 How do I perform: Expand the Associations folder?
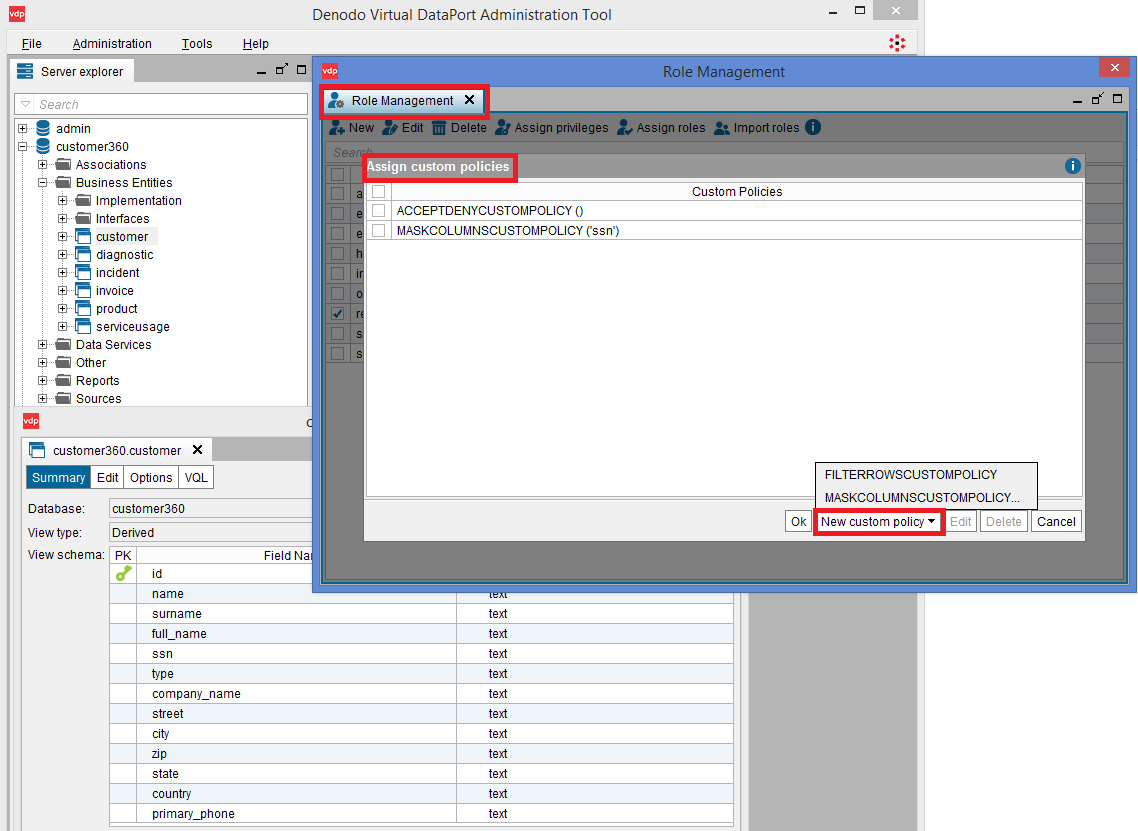(x=42, y=165)
